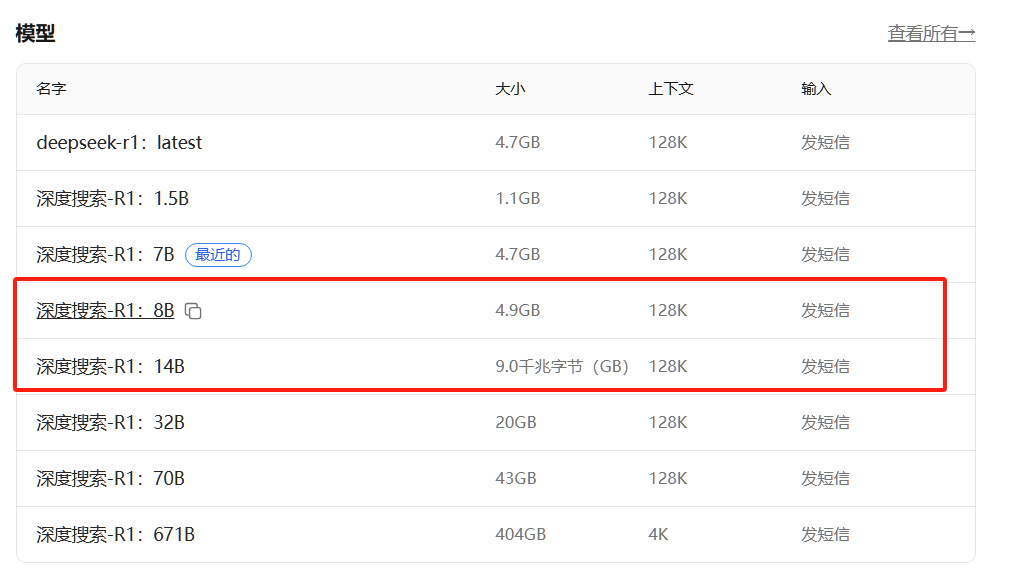Click the 上下文 column header
Screen dimensions: 1021x580
pos(670,89)
